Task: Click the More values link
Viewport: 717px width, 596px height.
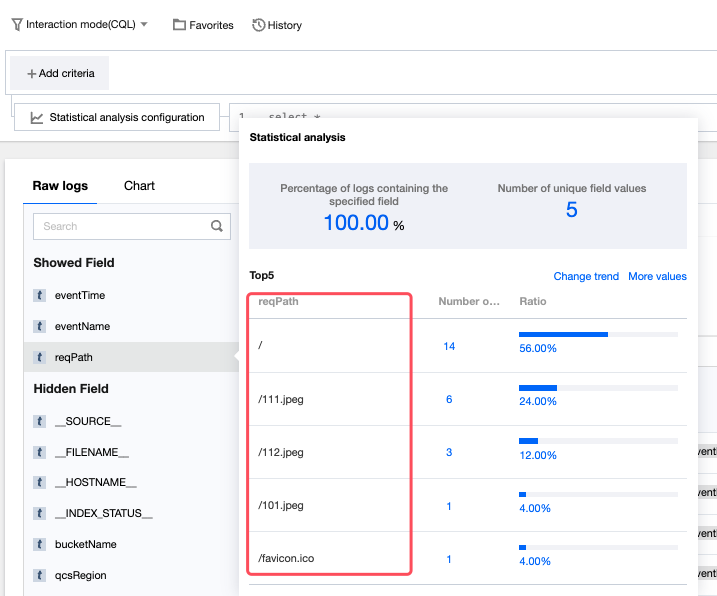Action: tap(657, 276)
